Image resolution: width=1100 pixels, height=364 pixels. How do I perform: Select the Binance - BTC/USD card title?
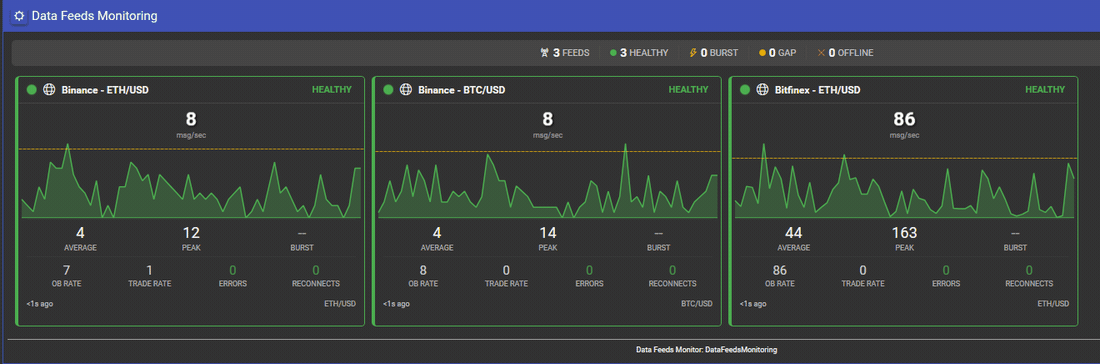462,90
